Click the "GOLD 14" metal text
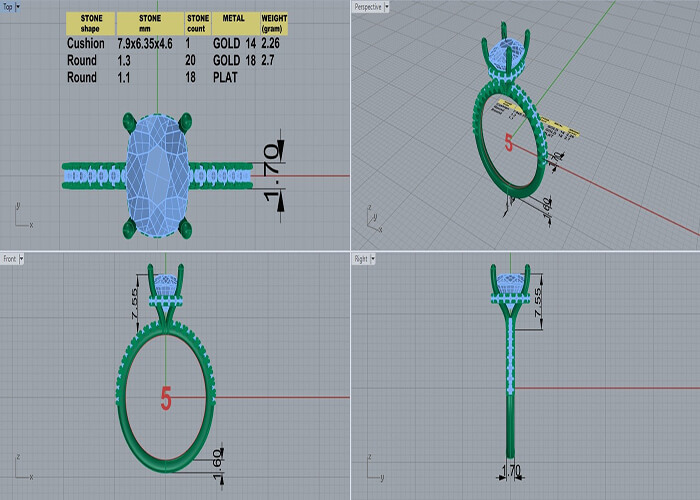 click(x=234, y=43)
